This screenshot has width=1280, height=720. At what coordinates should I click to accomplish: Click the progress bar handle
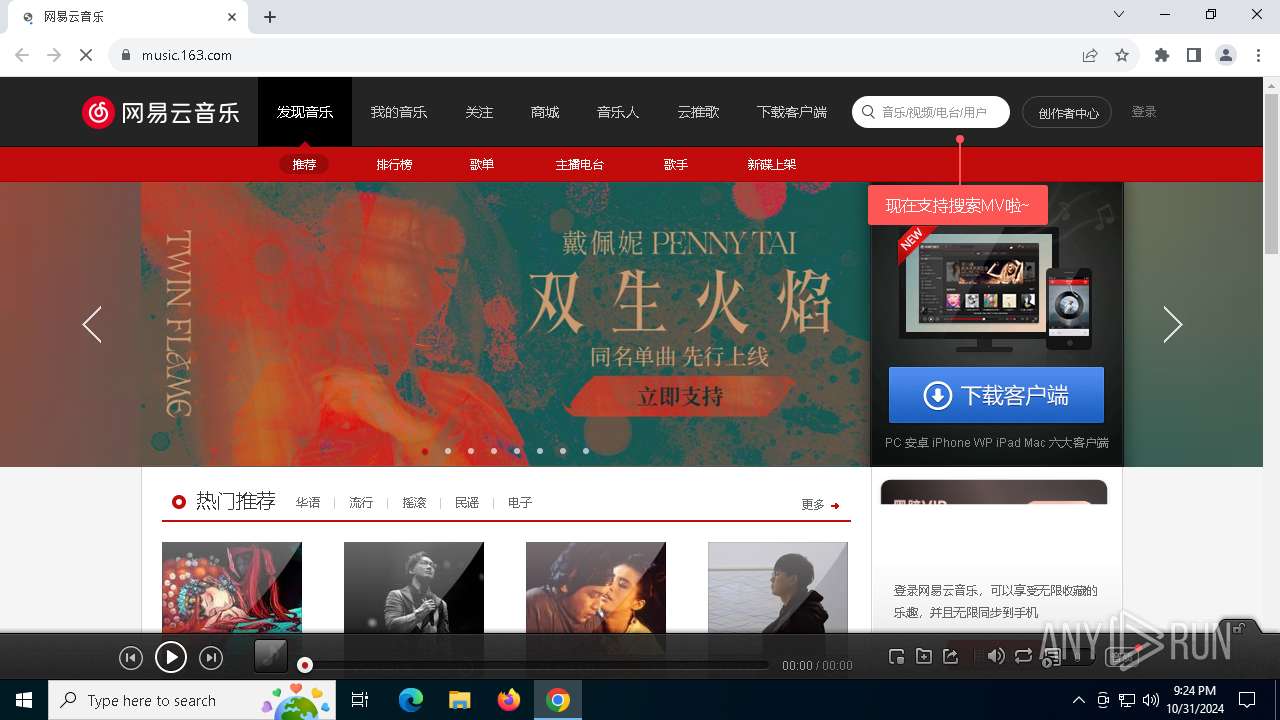[x=305, y=665]
